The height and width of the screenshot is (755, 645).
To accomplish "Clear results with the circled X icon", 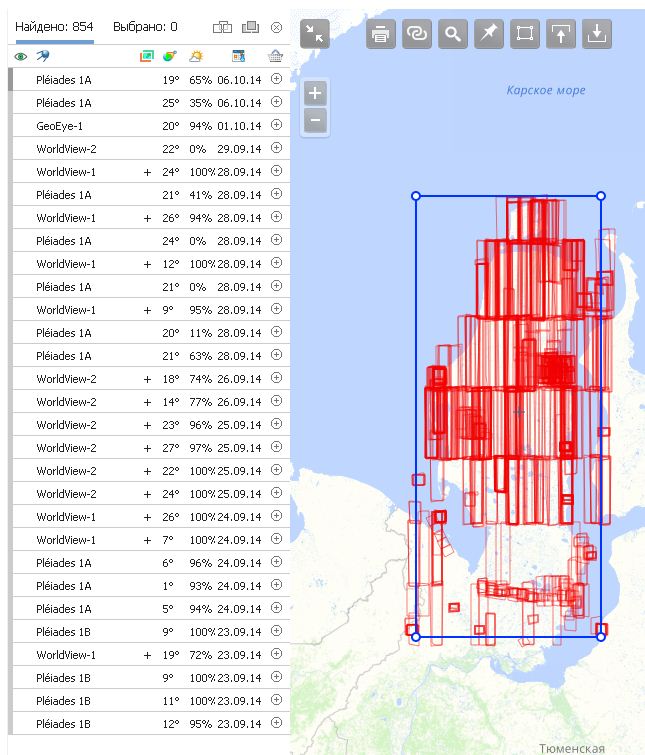I will (277, 27).
